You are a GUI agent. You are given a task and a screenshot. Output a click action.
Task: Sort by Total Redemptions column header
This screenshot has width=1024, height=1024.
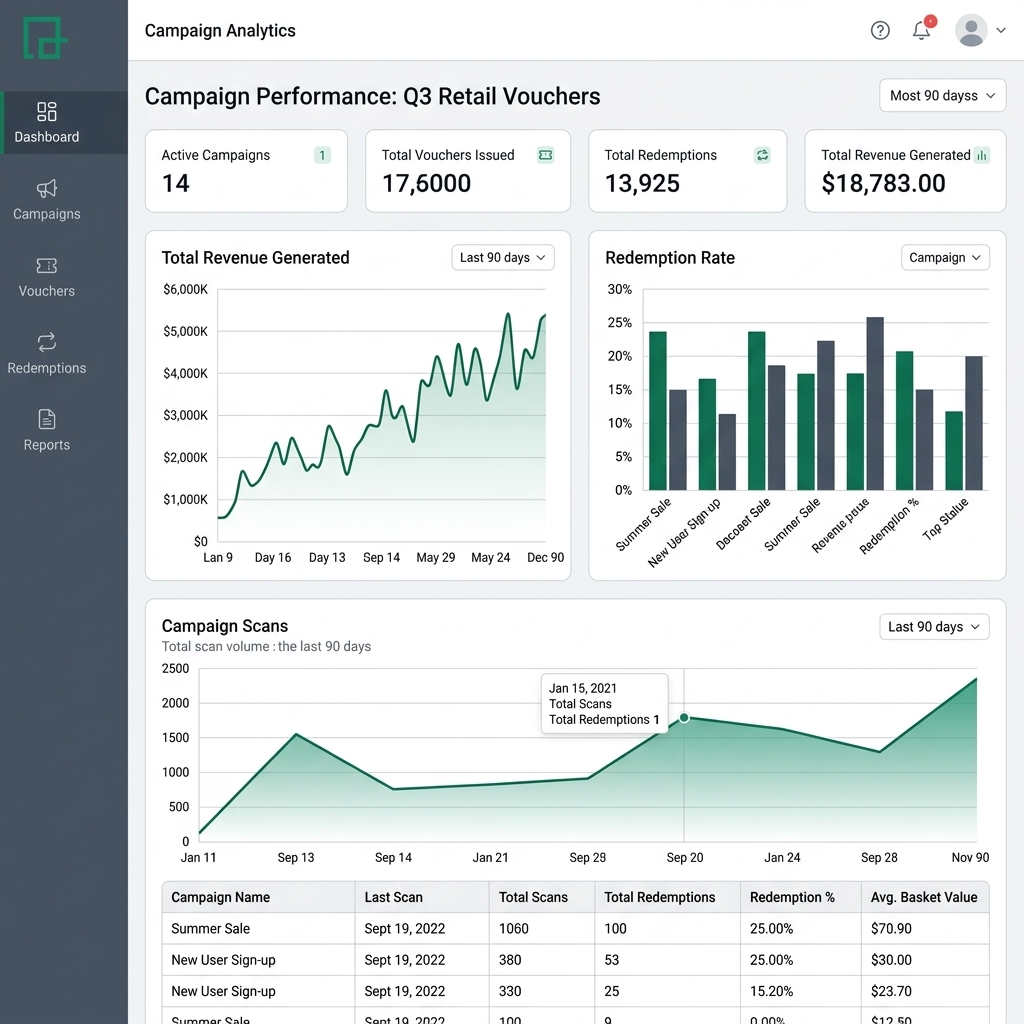coord(660,897)
